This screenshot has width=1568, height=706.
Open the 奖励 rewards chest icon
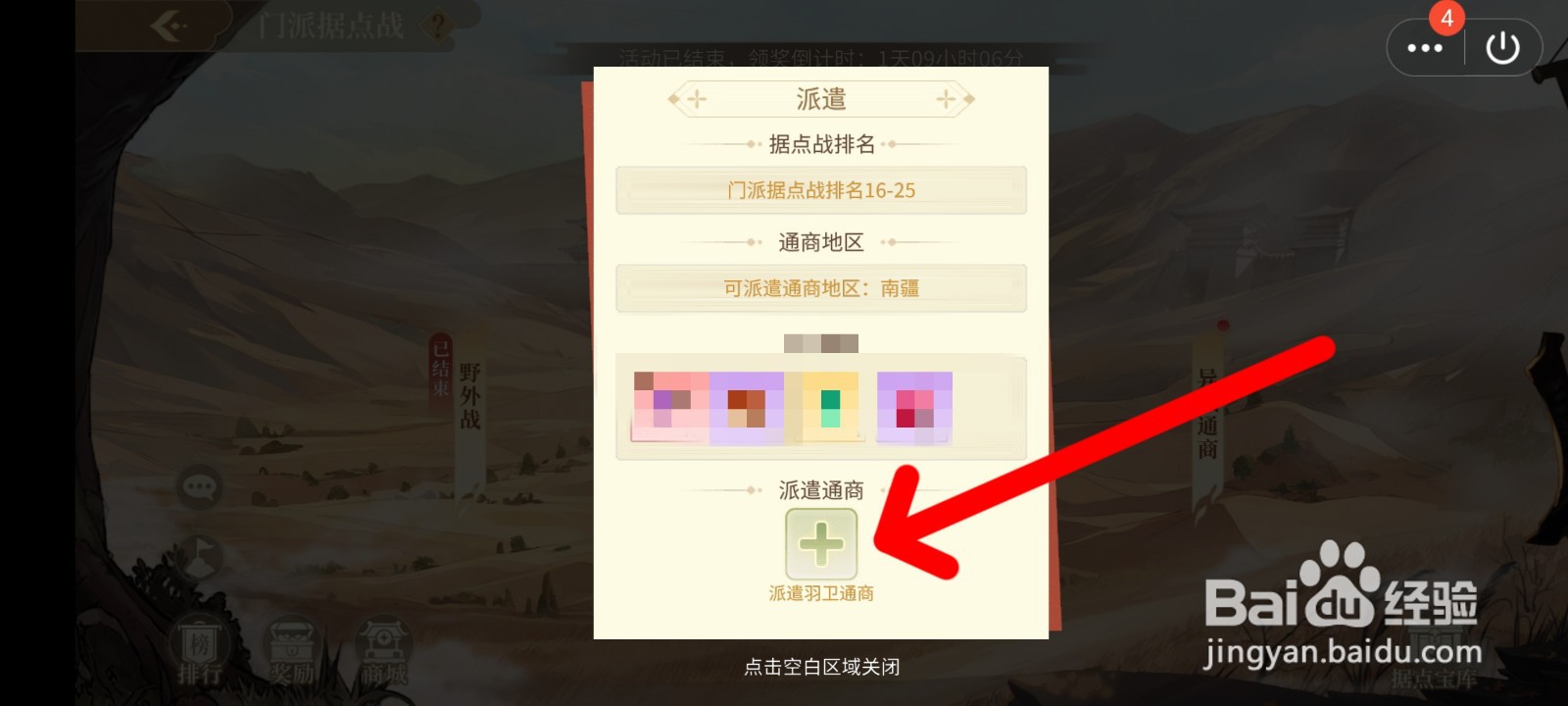(x=292, y=650)
